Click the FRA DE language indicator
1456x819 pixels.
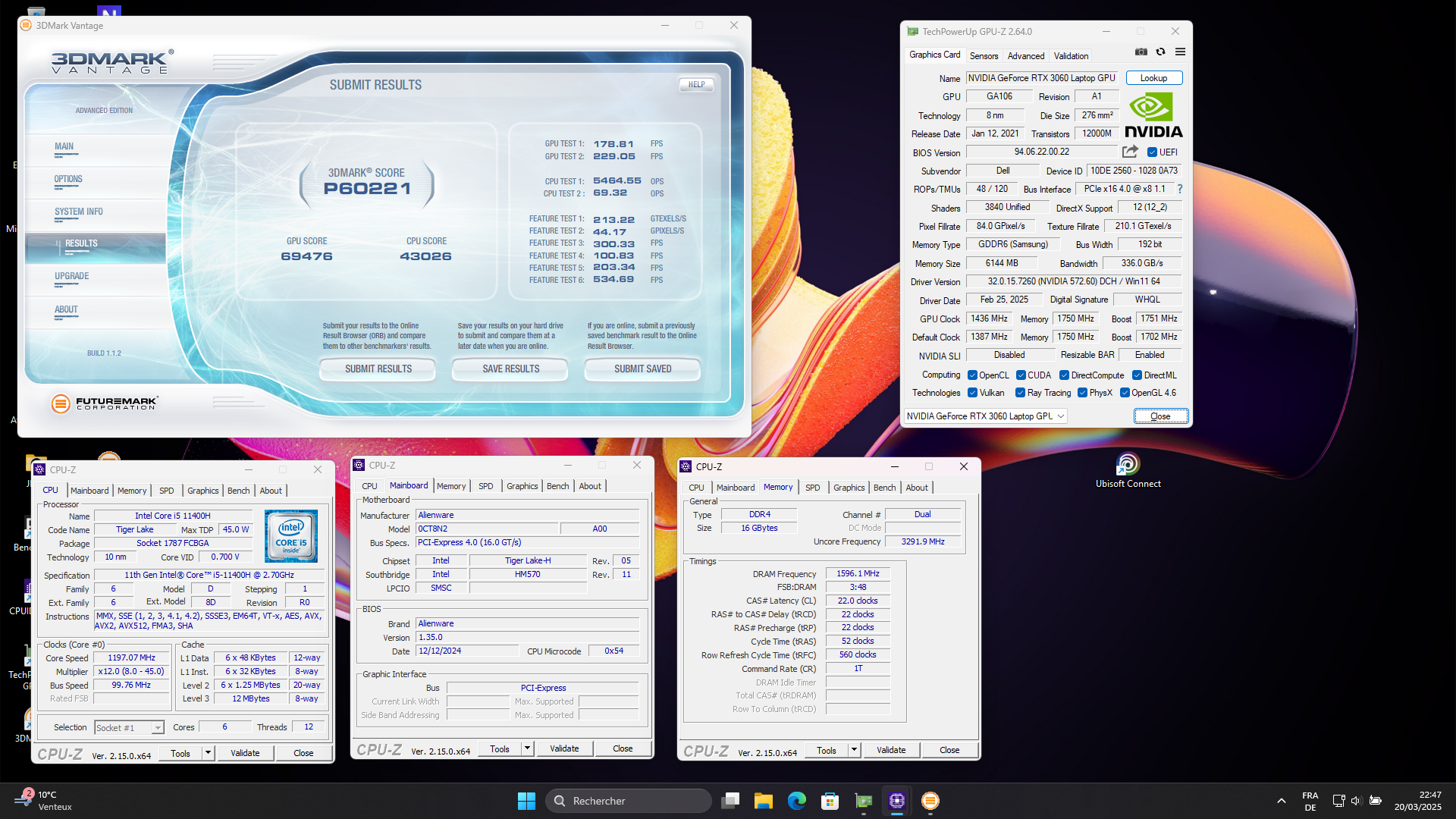click(1310, 801)
